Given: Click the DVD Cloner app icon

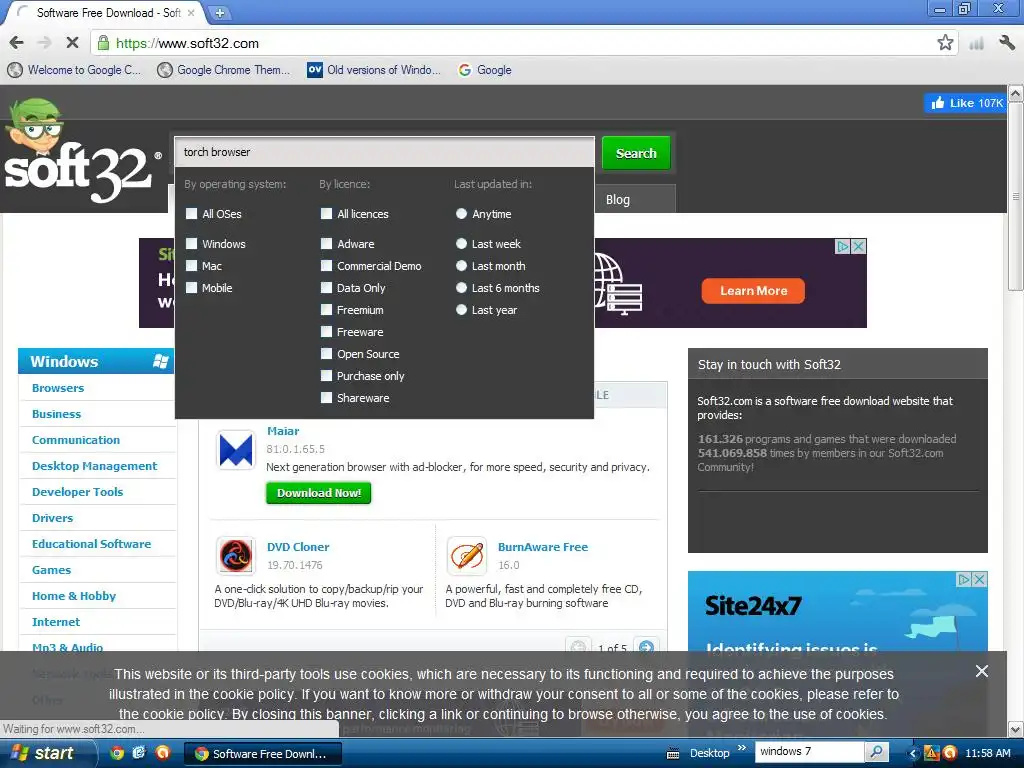Looking at the screenshot, I should (x=235, y=555).
